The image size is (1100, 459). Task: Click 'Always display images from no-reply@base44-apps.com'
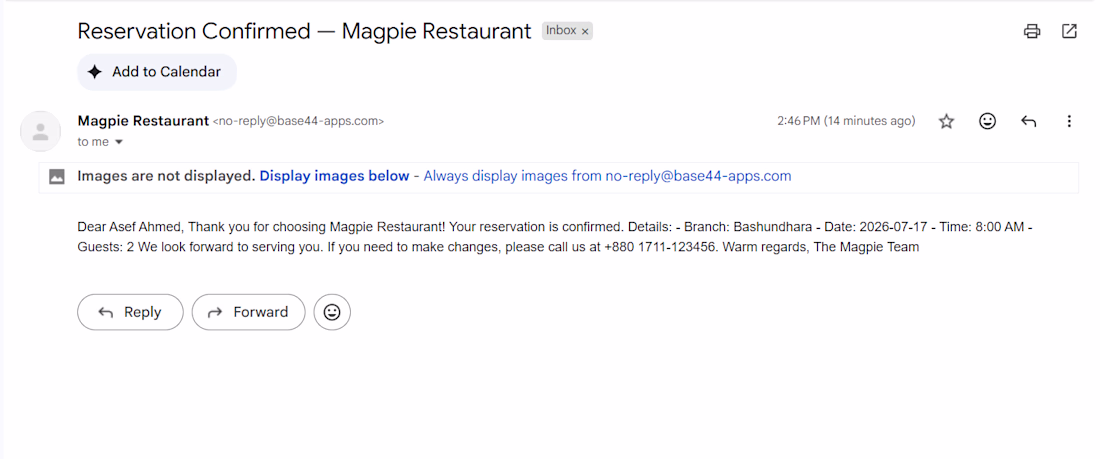[x=607, y=176]
